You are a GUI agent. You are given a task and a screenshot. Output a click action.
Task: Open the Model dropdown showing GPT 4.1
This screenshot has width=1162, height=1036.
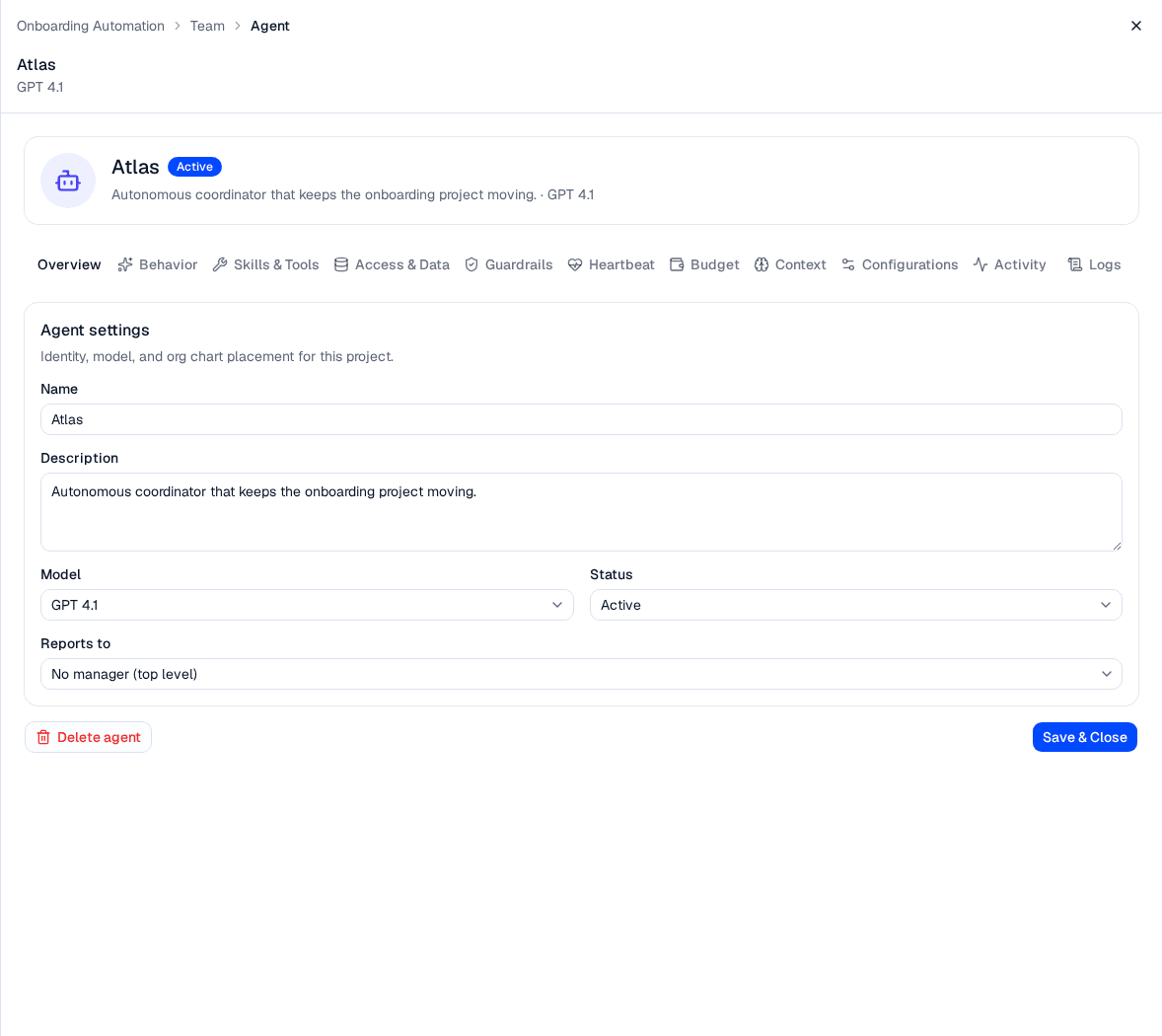(307, 605)
